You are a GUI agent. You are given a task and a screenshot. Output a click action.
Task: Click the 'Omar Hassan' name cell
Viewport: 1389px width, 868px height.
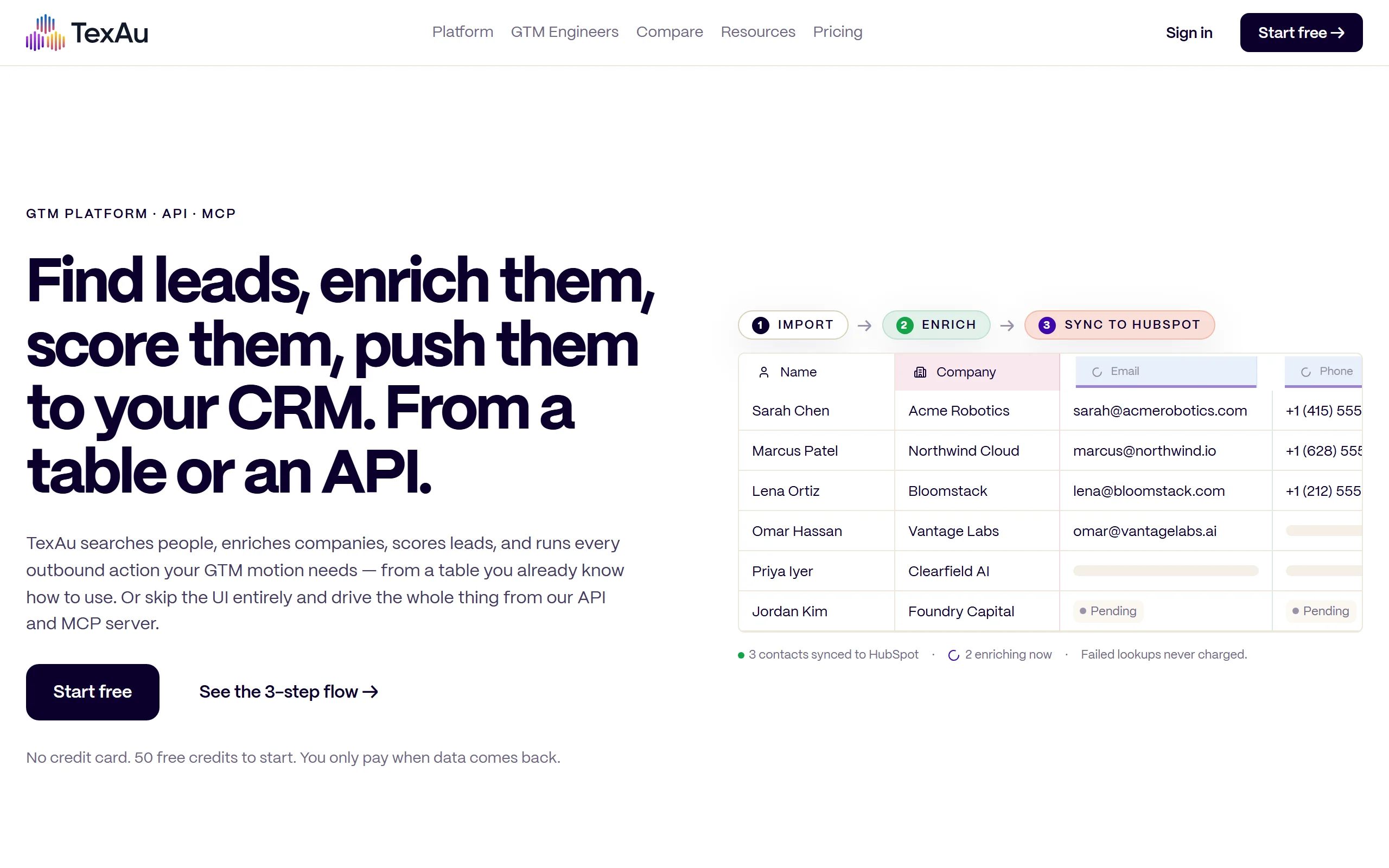[816, 531]
